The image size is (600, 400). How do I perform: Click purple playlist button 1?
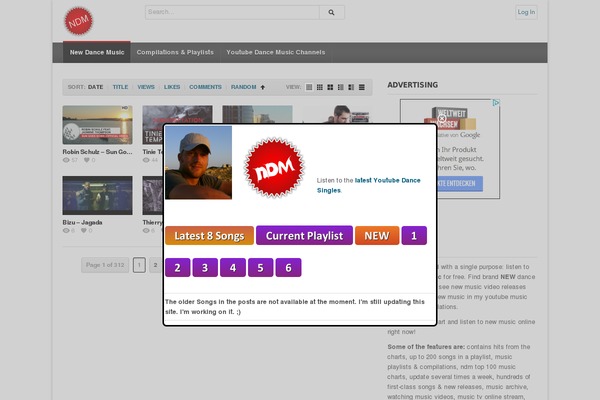pos(414,235)
